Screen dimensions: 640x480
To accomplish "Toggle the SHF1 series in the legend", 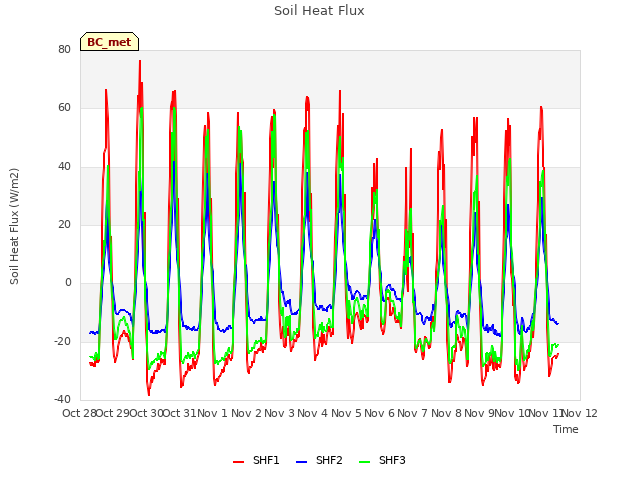I will (x=256, y=460).
